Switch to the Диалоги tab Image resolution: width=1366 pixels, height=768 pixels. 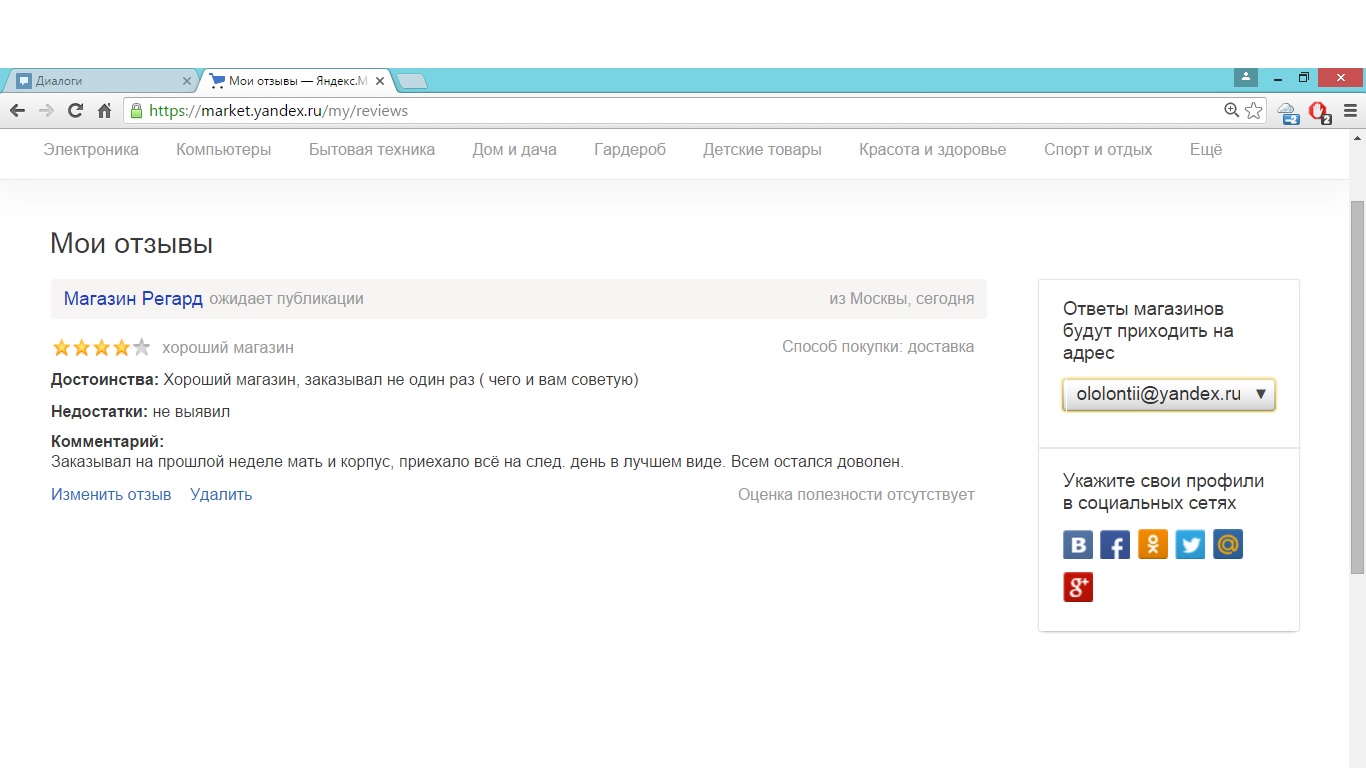pyautogui.click(x=102, y=81)
